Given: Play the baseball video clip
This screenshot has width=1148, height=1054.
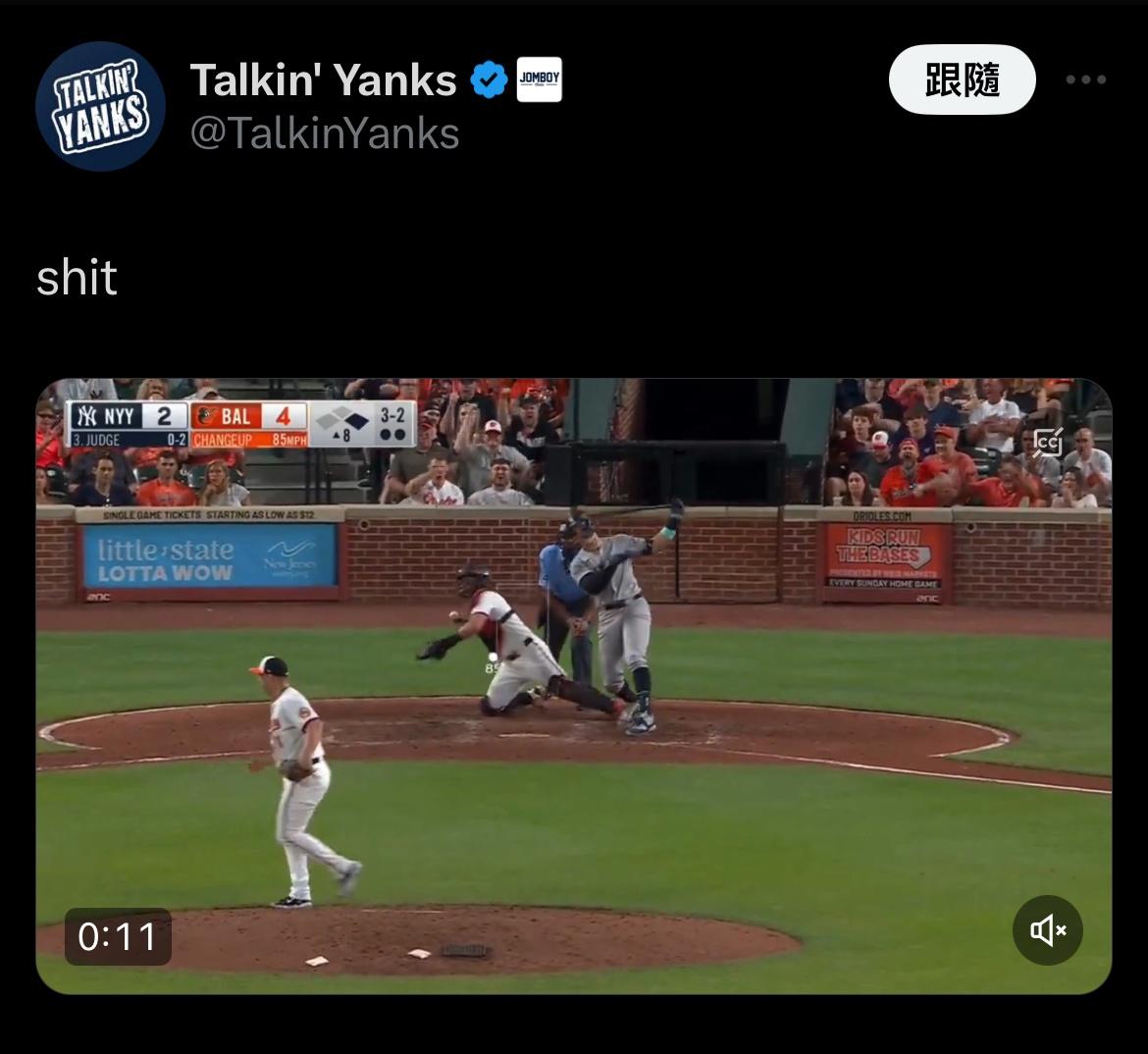Looking at the screenshot, I should tap(574, 686).
